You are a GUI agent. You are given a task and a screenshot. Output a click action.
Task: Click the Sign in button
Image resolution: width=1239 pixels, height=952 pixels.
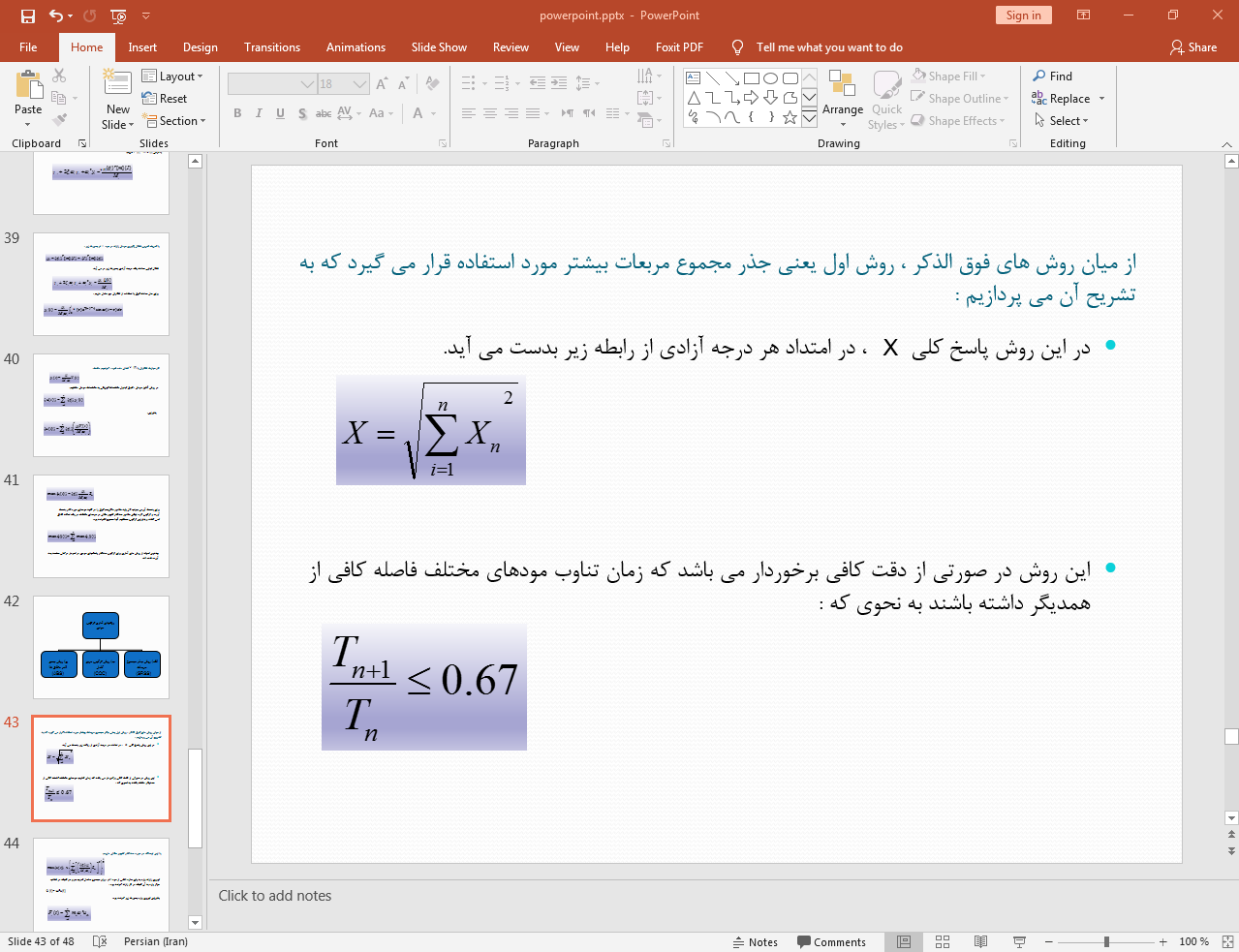1023,15
